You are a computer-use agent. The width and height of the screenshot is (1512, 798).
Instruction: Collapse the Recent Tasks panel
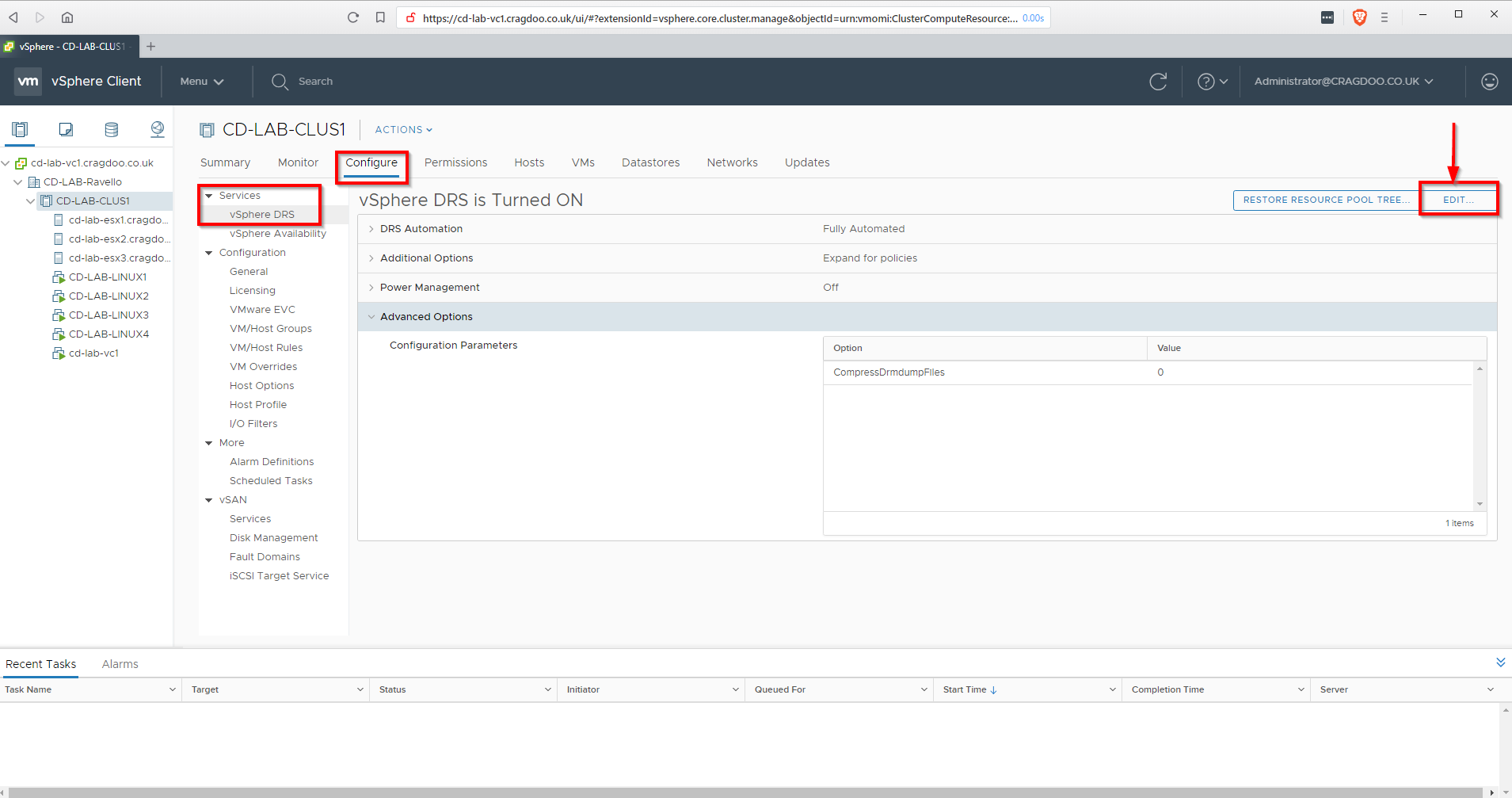point(1500,662)
